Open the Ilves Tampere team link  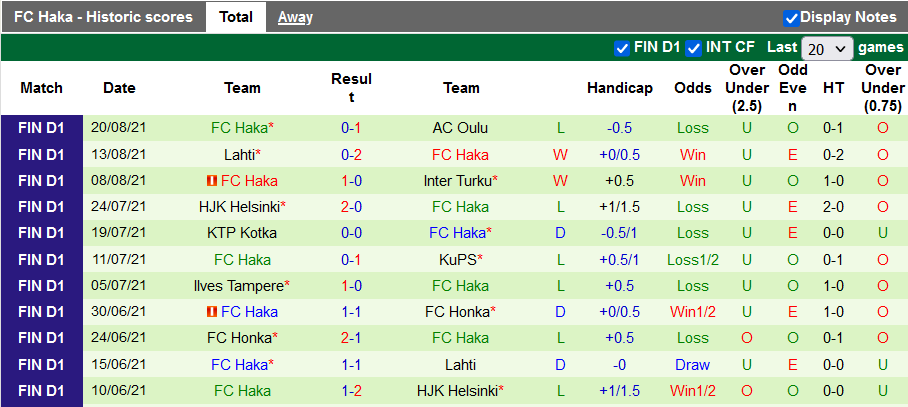click(239, 286)
